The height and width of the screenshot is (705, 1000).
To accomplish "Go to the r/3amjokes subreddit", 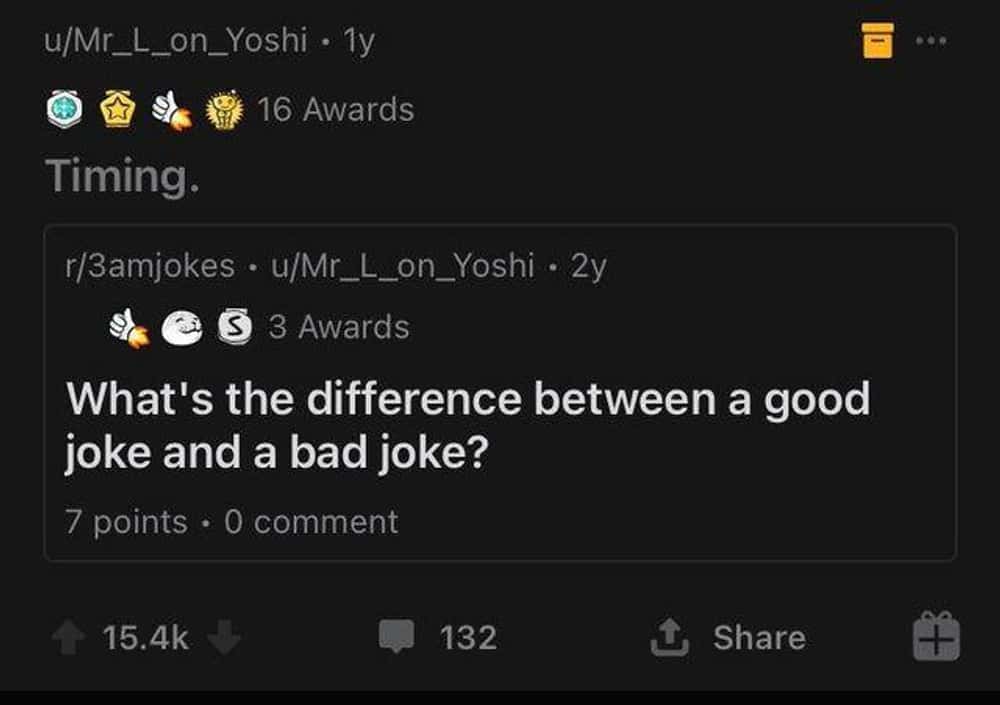I will click(150, 266).
